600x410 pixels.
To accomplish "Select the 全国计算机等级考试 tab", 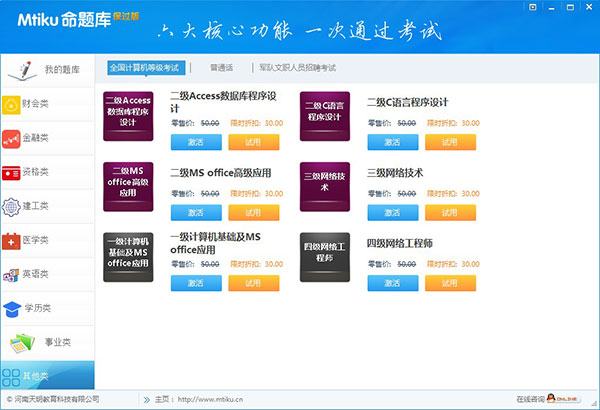I will coord(145,68).
